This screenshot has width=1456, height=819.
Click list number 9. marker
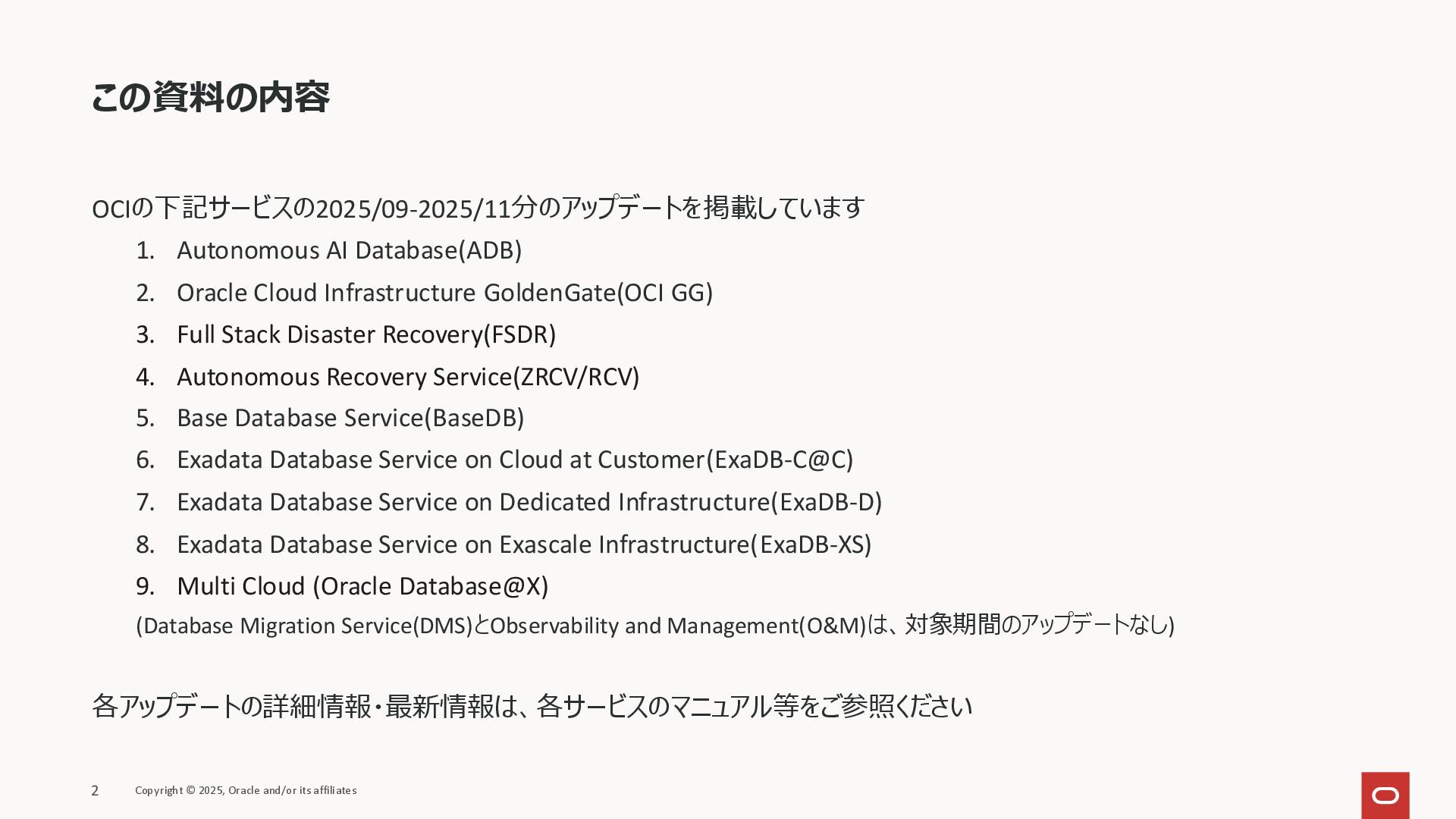point(145,586)
